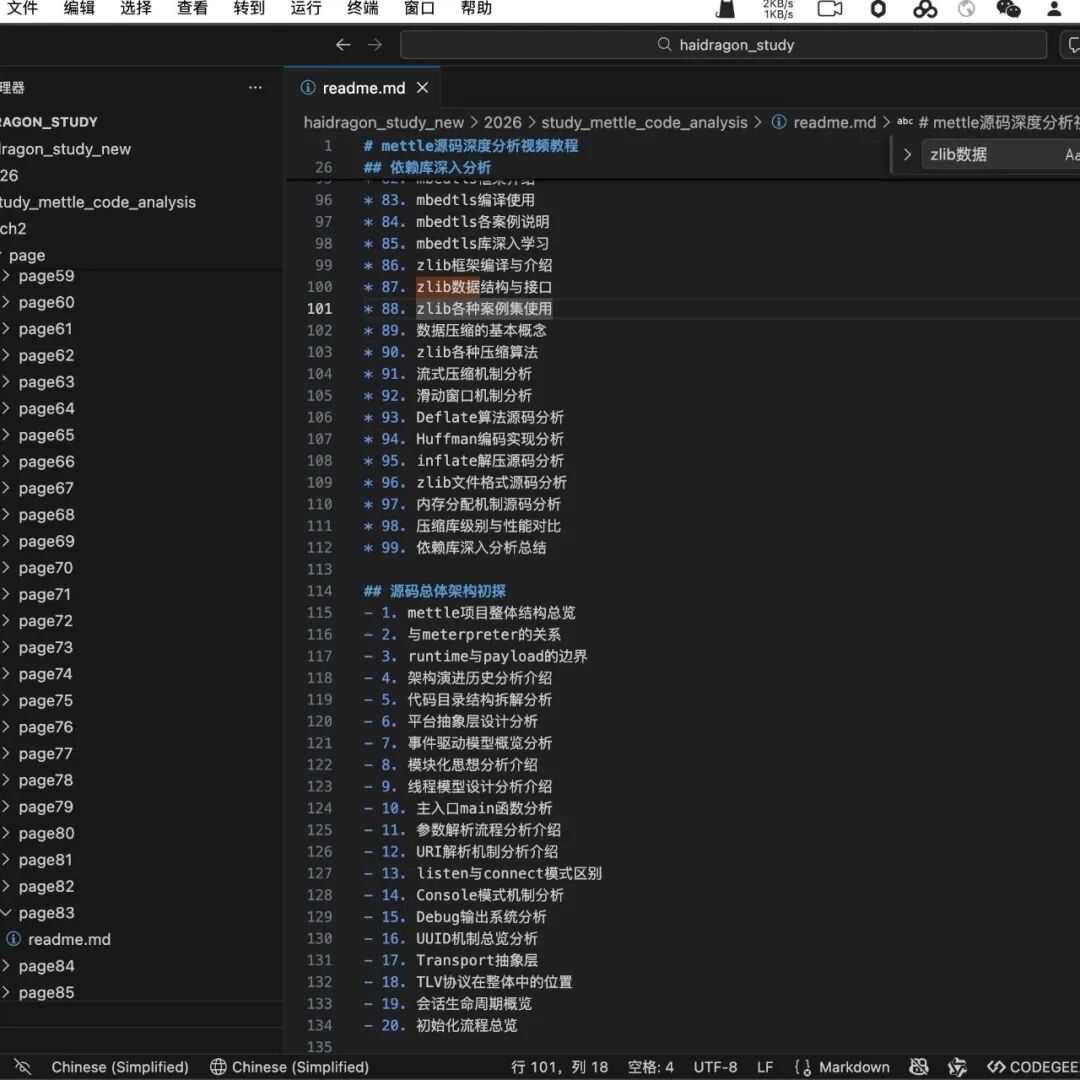Expand the page65 folder
The height and width of the screenshot is (1080, 1080).
point(45,435)
